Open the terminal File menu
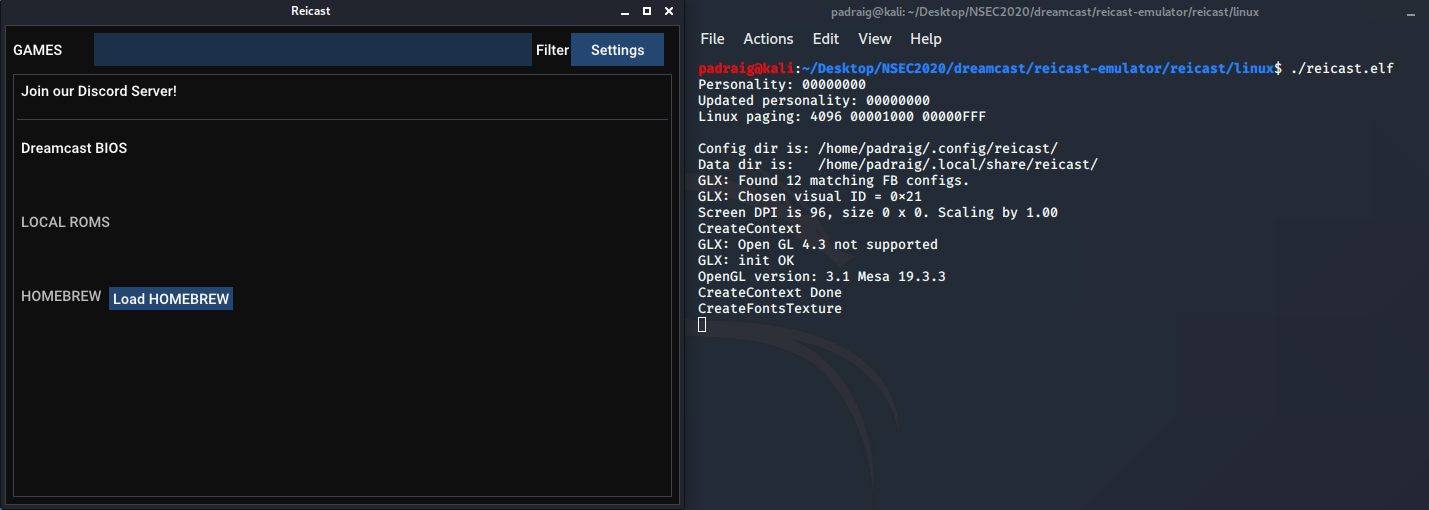 tap(712, 39)
